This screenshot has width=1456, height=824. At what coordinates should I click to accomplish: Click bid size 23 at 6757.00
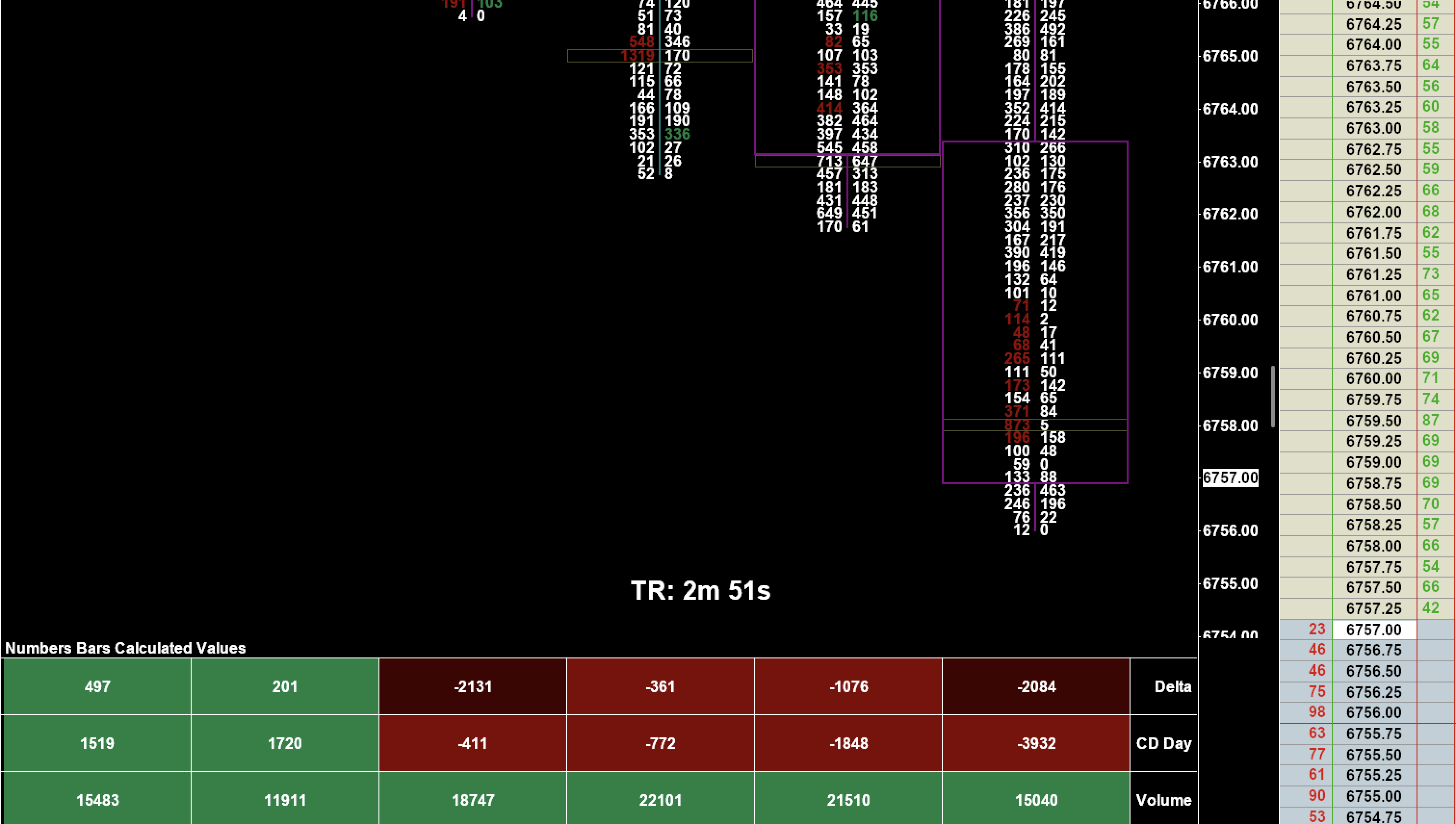click(x=1317, y=629)
